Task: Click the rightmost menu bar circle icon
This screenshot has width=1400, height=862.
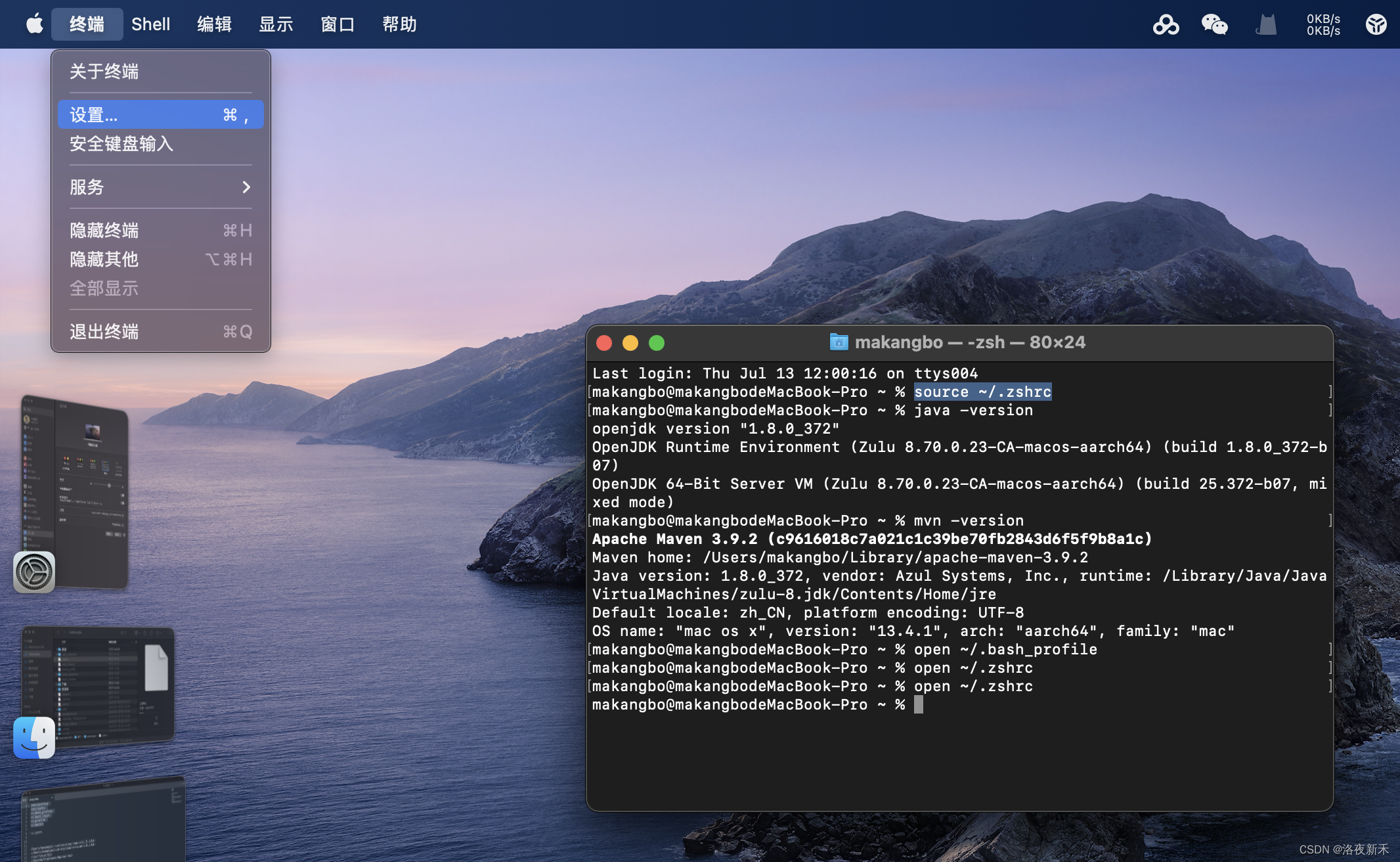Action: 1376,24
